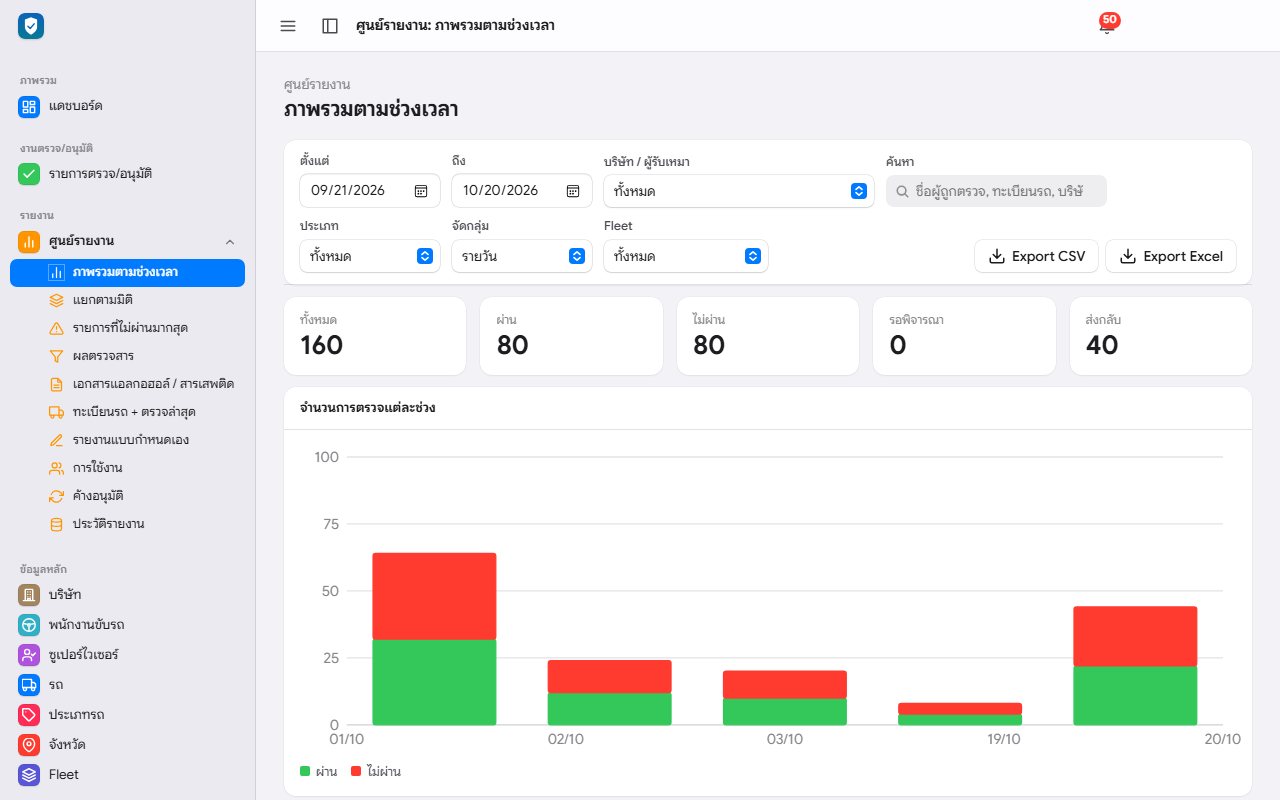Image resolution: width=1280 pixels, height=800 pixels.
Task: Toggle the sidebar panel layout icon
Action: click(x=330, y=26)
